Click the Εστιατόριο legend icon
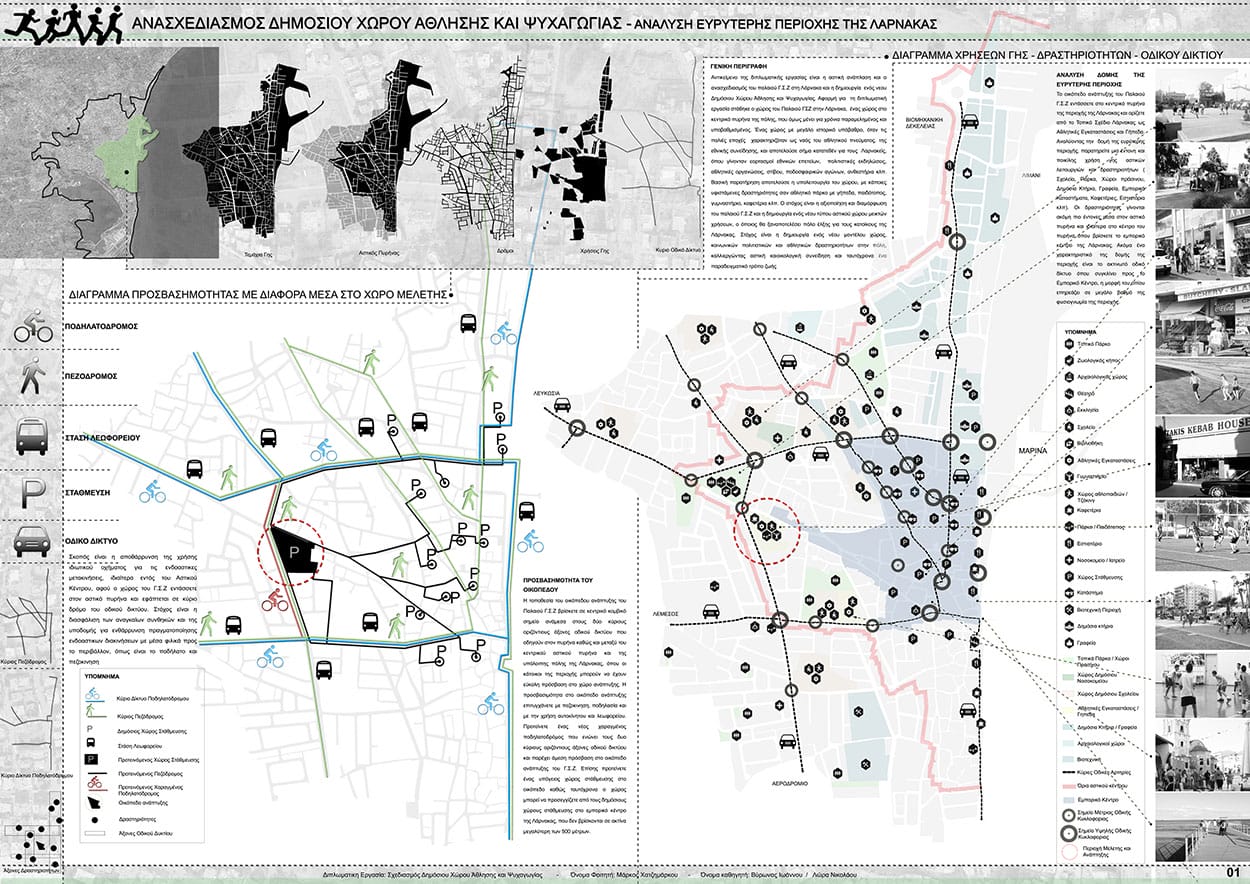The height and width of the screenshot is (884, 1250). tap(1069, 543)
